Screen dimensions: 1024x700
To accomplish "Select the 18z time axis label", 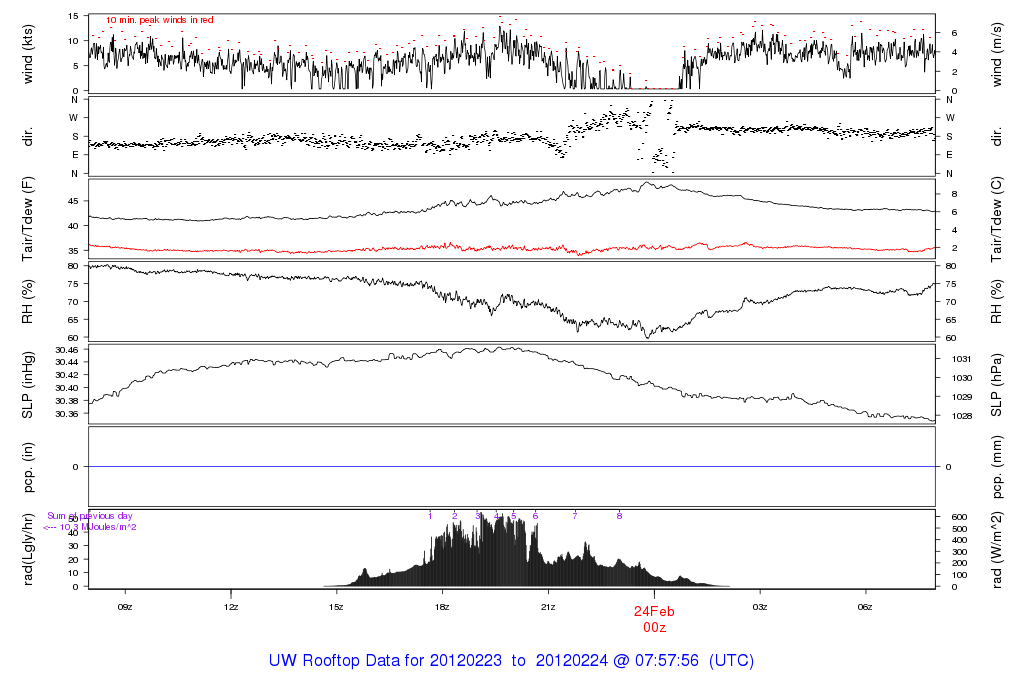I will click(442, 606).
